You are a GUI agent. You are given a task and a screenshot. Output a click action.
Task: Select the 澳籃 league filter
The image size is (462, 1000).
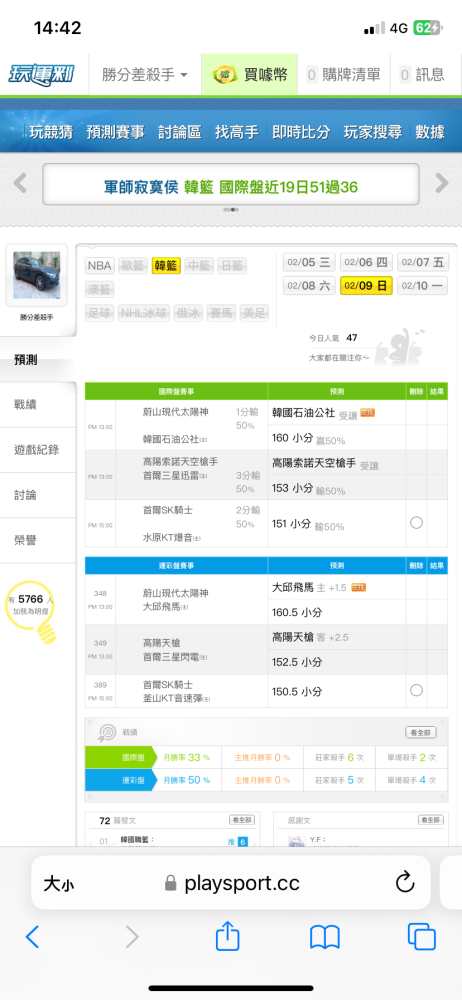pyautogui.click(x=100, y=290)
